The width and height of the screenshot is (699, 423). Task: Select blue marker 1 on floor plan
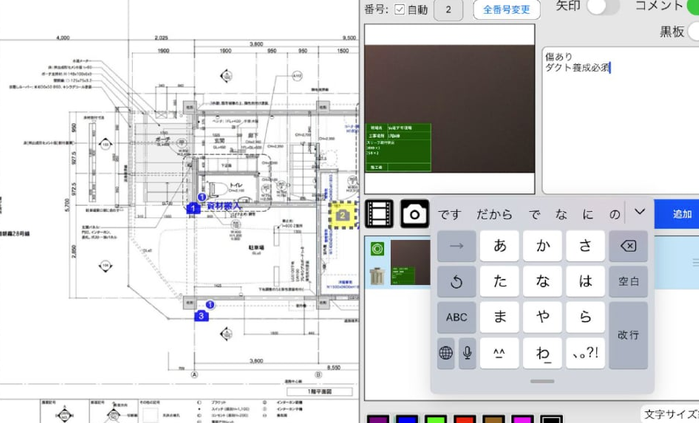point(193,208)
